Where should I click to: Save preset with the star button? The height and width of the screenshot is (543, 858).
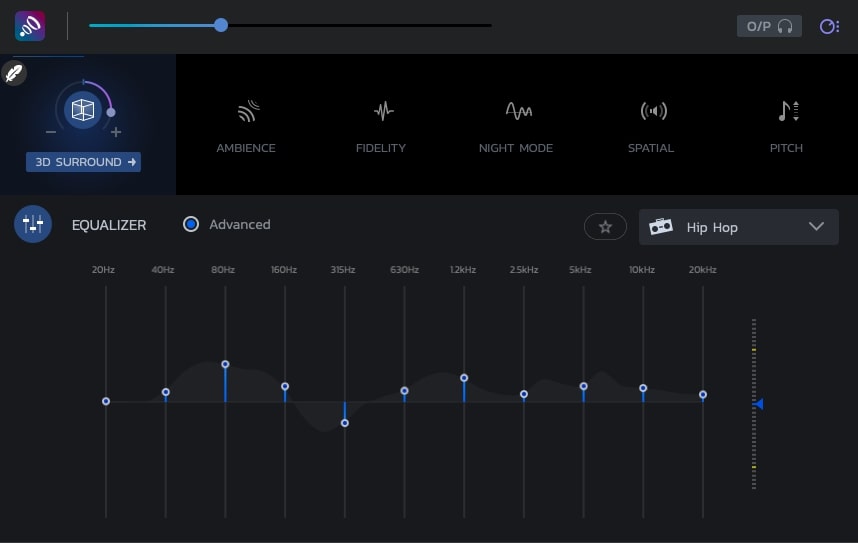click(x=605, y=227)
